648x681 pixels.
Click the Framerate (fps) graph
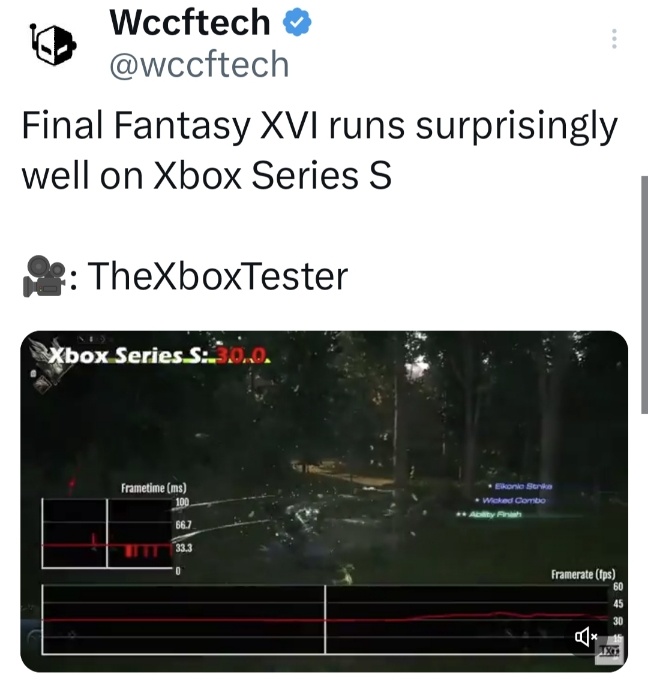click(325, 619)
